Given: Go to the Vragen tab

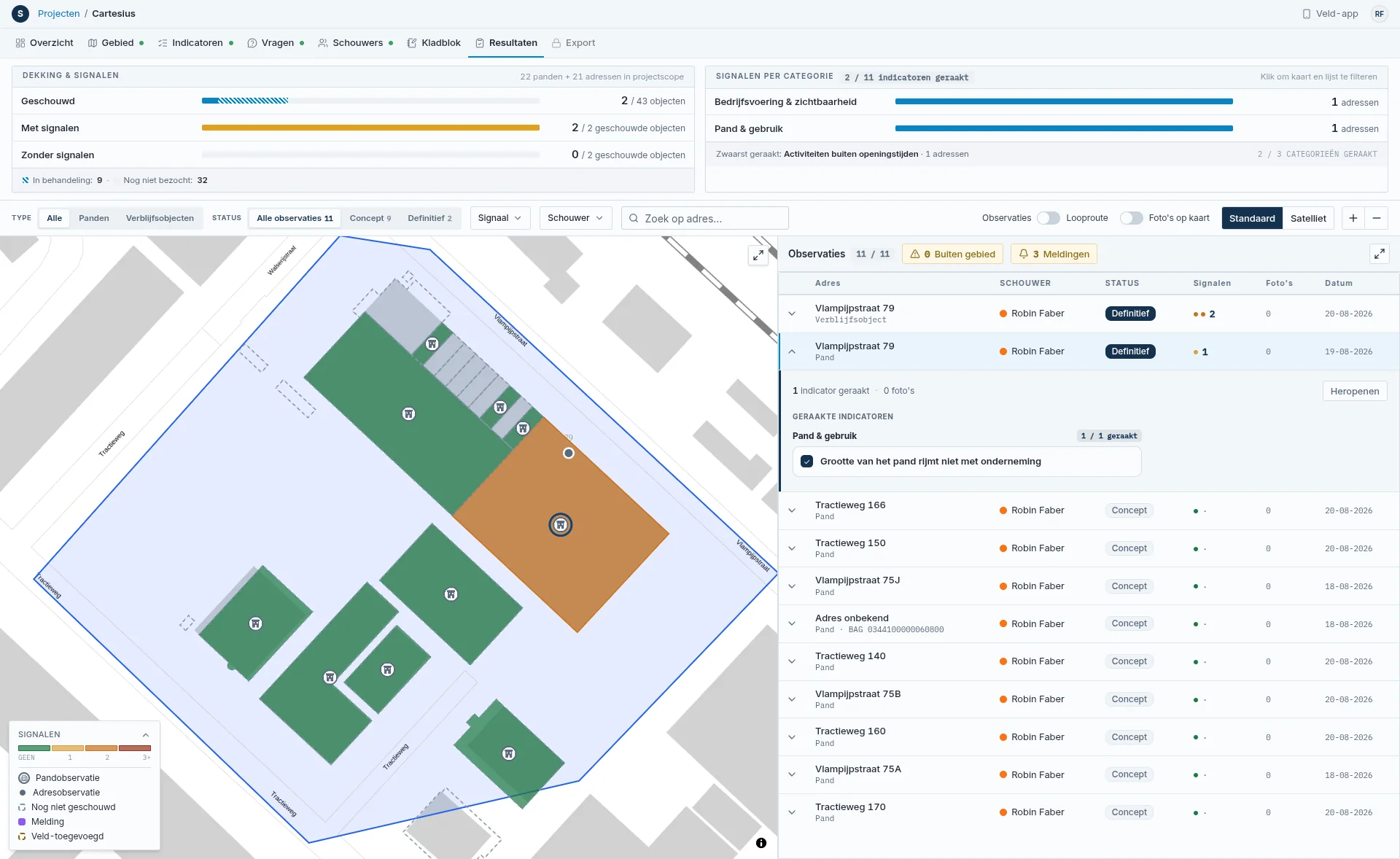Looking at the screenshot, I should [x=276, y=43].
